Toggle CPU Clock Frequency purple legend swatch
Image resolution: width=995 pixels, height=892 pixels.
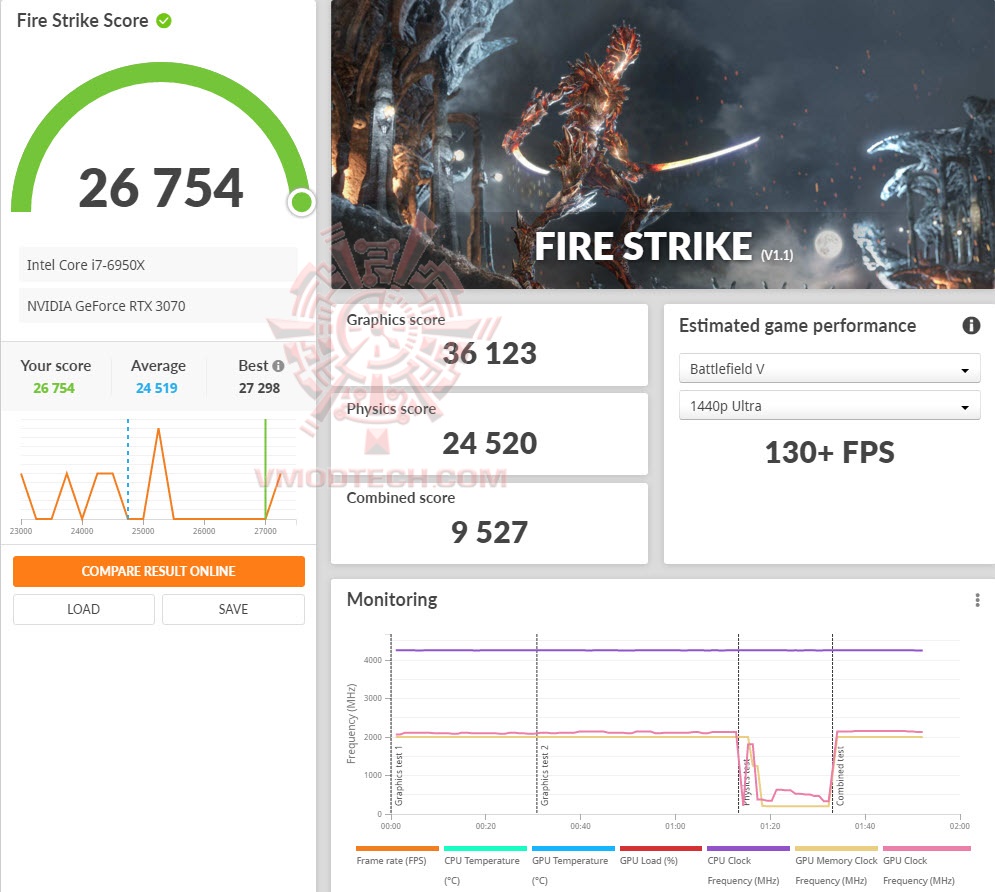tap(748, 848)
